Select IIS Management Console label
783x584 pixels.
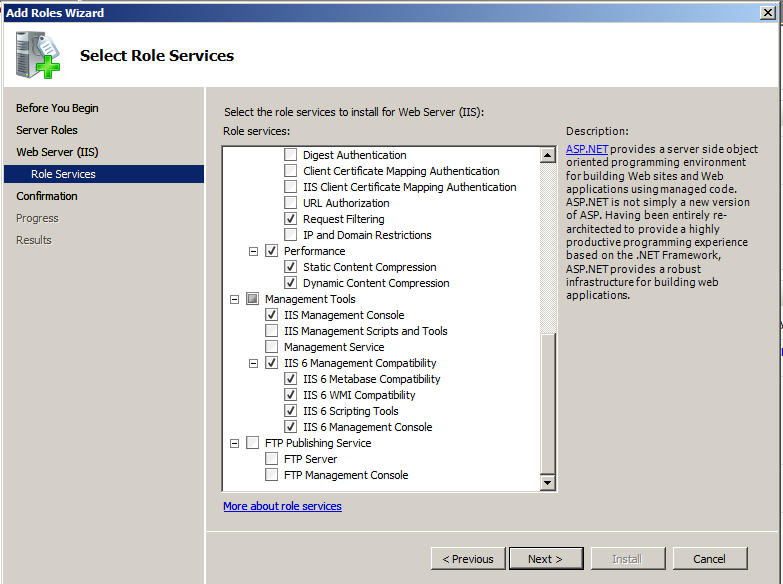[344, 315]
